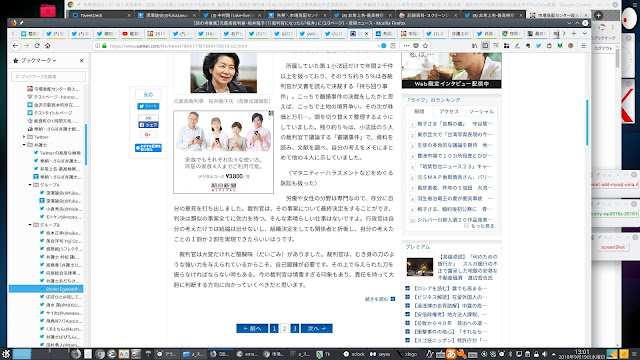Viewport: 640px width, 360px height.
Task: Collapse the 弁護士 bookmark folder
Action: [x=24, y=145]
